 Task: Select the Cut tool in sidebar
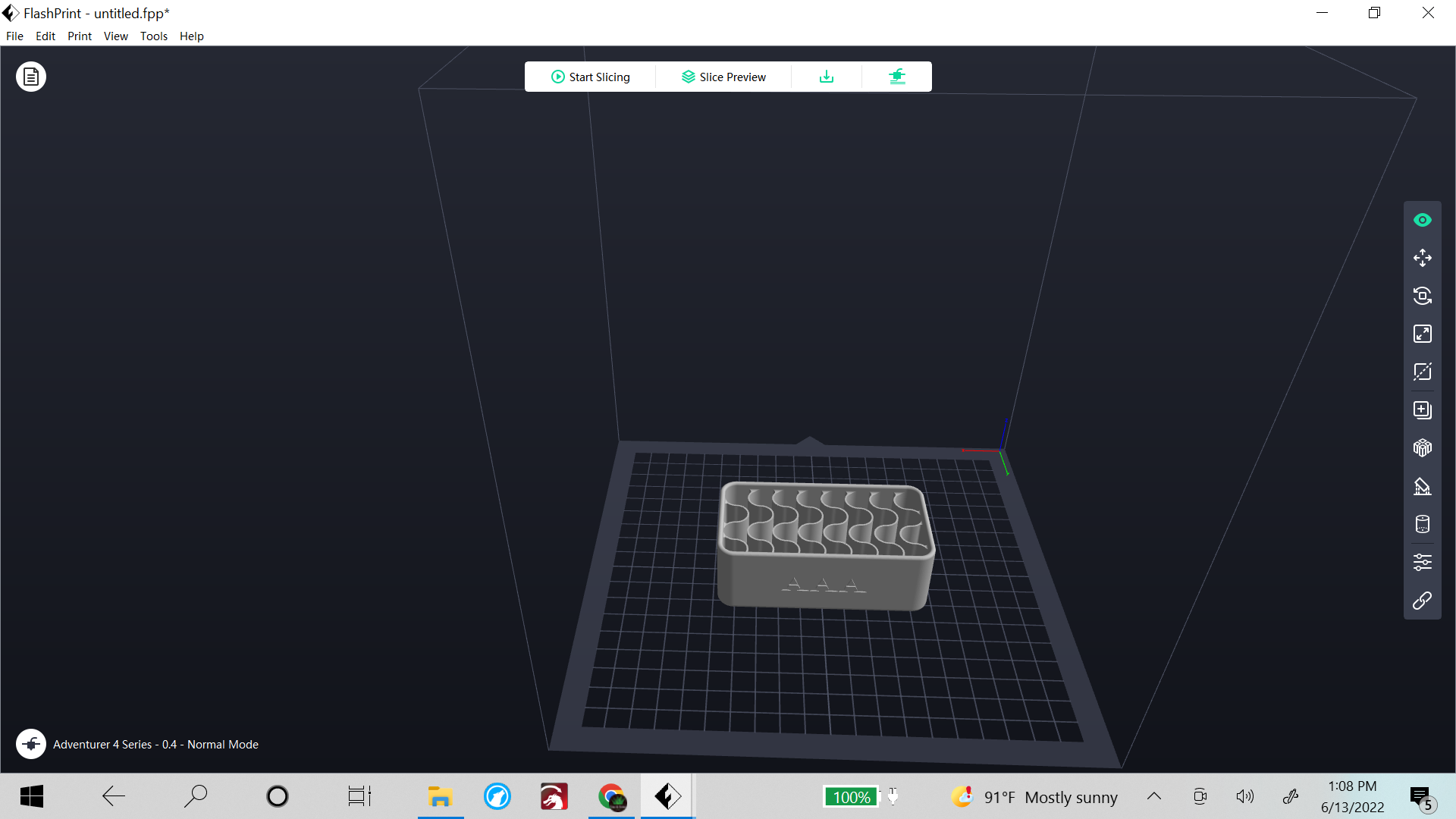[1422, 372]
